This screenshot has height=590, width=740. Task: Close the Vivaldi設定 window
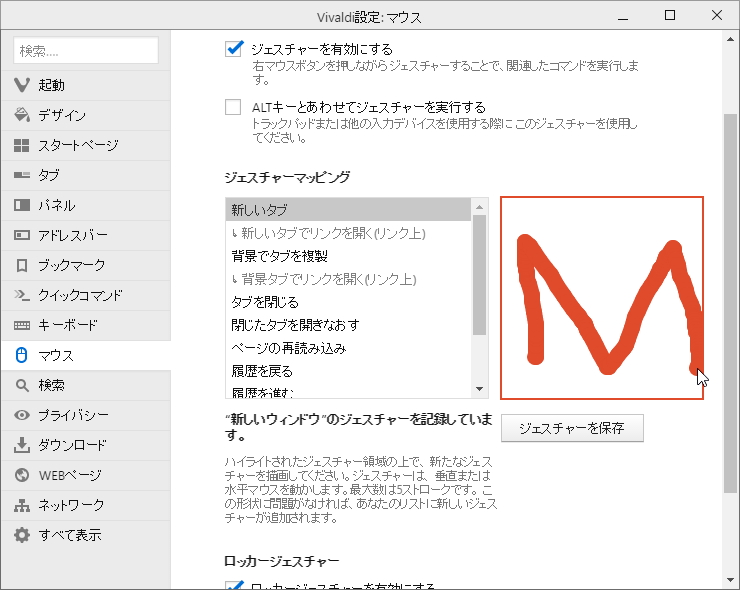[x=716, y=16]
